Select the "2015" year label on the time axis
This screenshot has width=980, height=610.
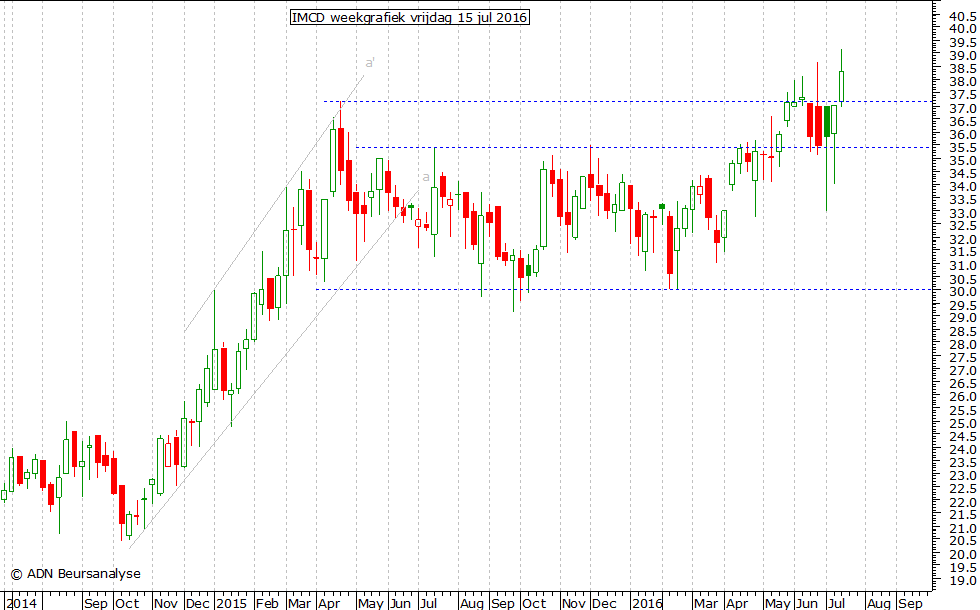[231, 603]
